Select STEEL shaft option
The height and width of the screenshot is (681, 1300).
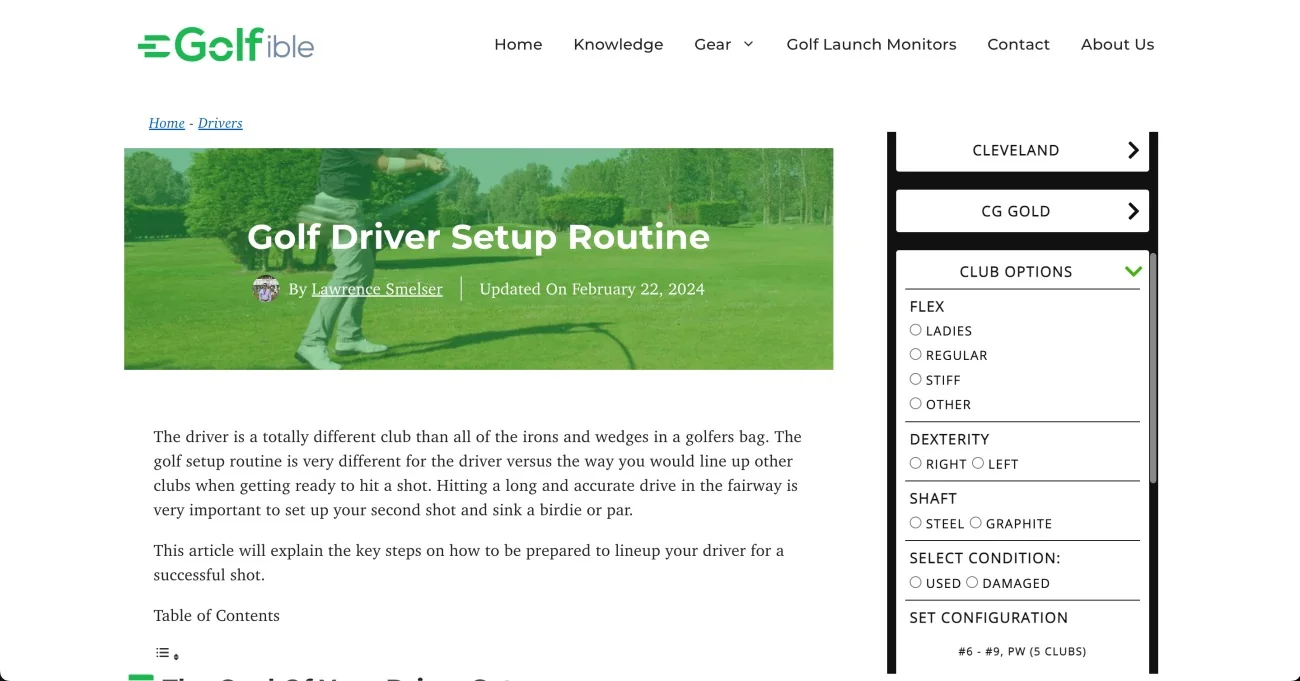pos(915,522)
